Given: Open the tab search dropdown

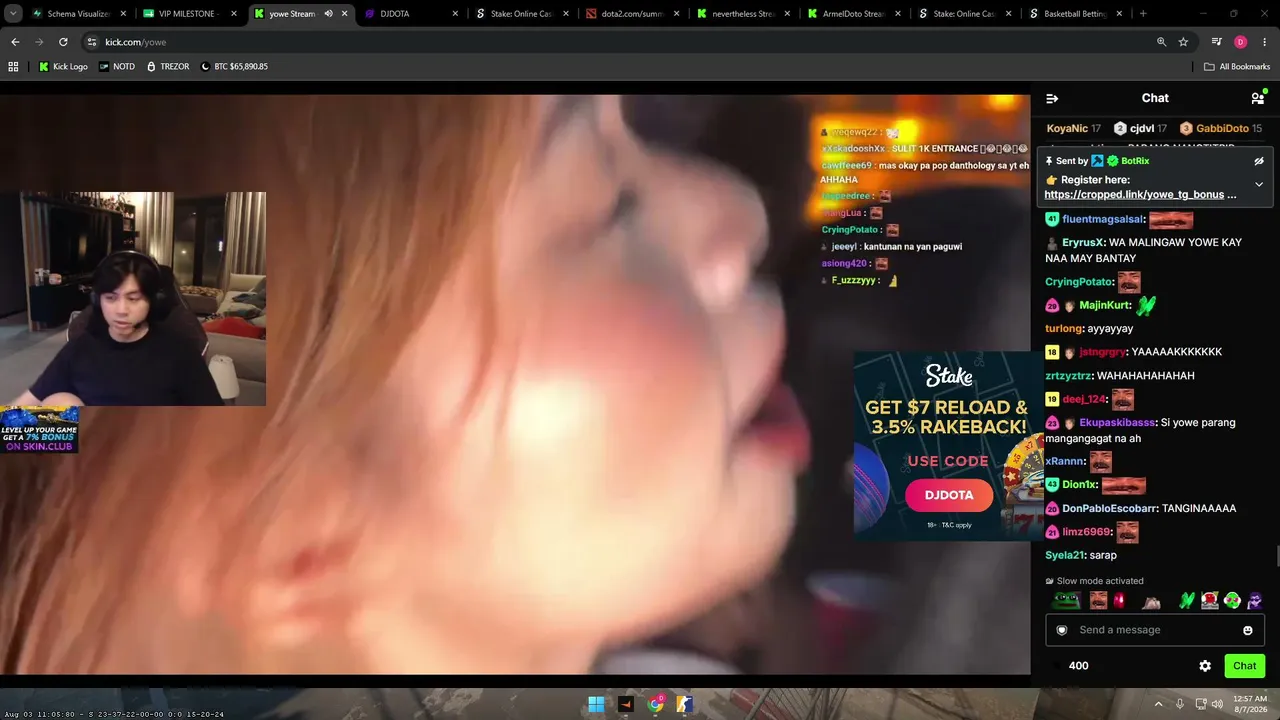Looking at the screenshot, I should pos(13,14).
